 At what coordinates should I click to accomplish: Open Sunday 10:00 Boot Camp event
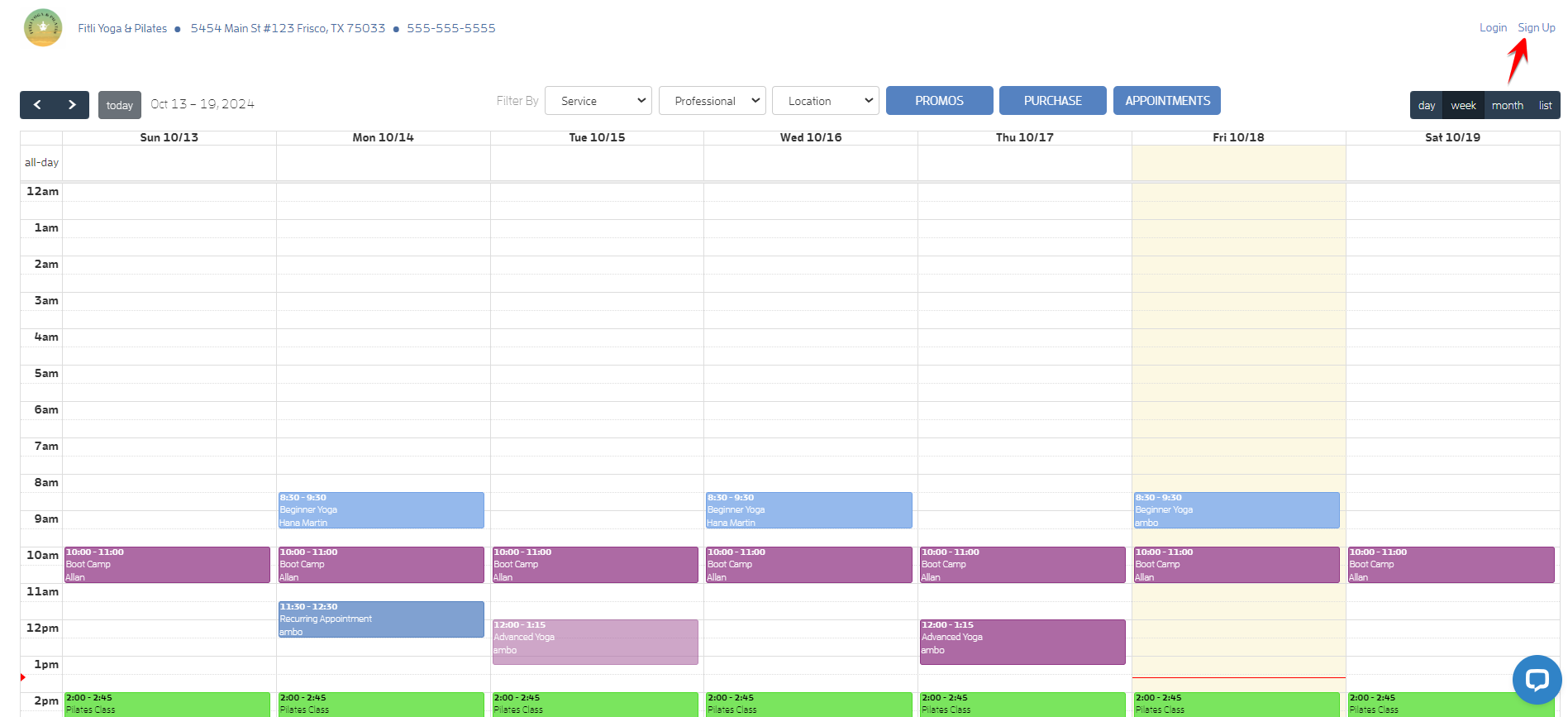pyautogui.click(x=167, y=565)
